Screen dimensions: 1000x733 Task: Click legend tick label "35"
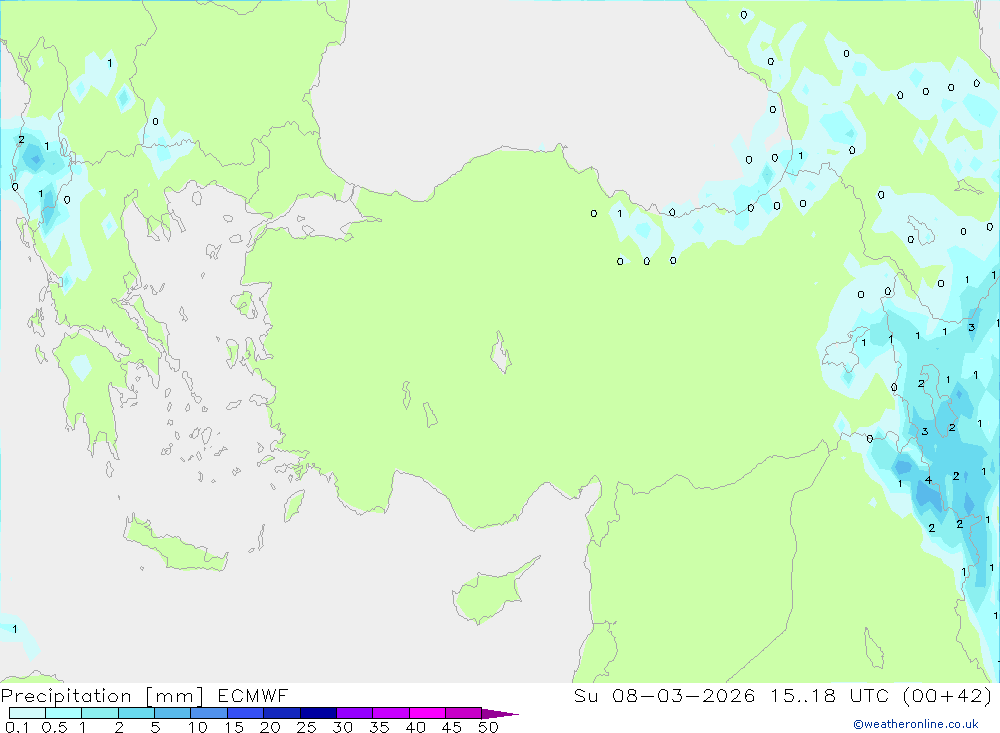379,727
